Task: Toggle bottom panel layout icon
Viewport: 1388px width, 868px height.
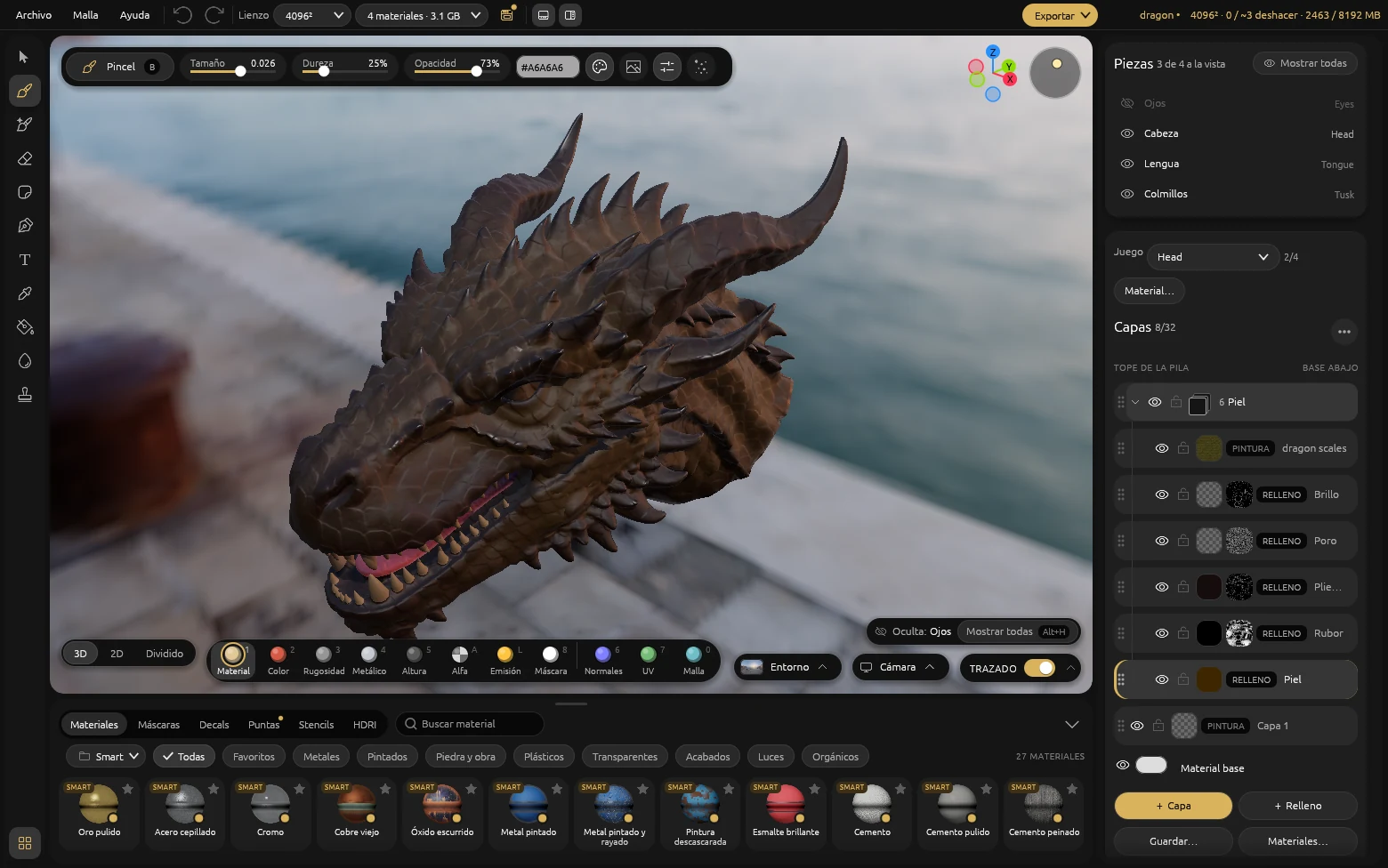Action: [544, 15]
